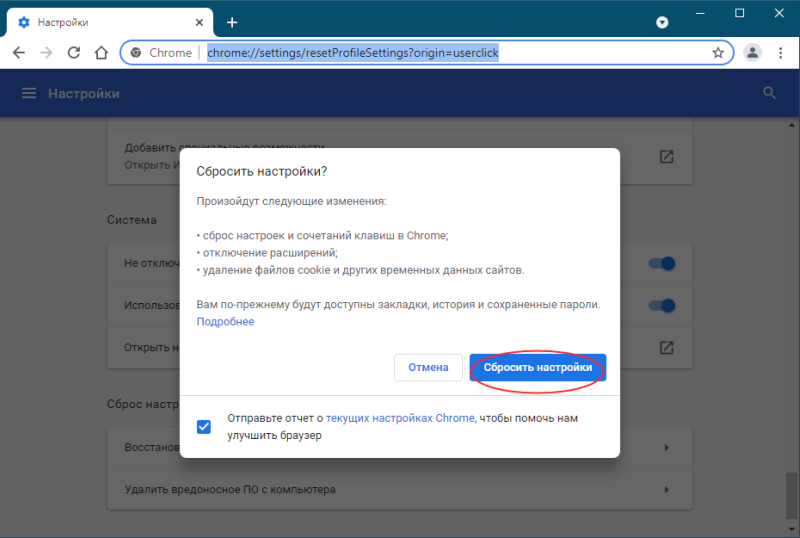
Task: Click the Сбросить настройки confirm button
Action: pyautogui.click(x=538, y=368)
